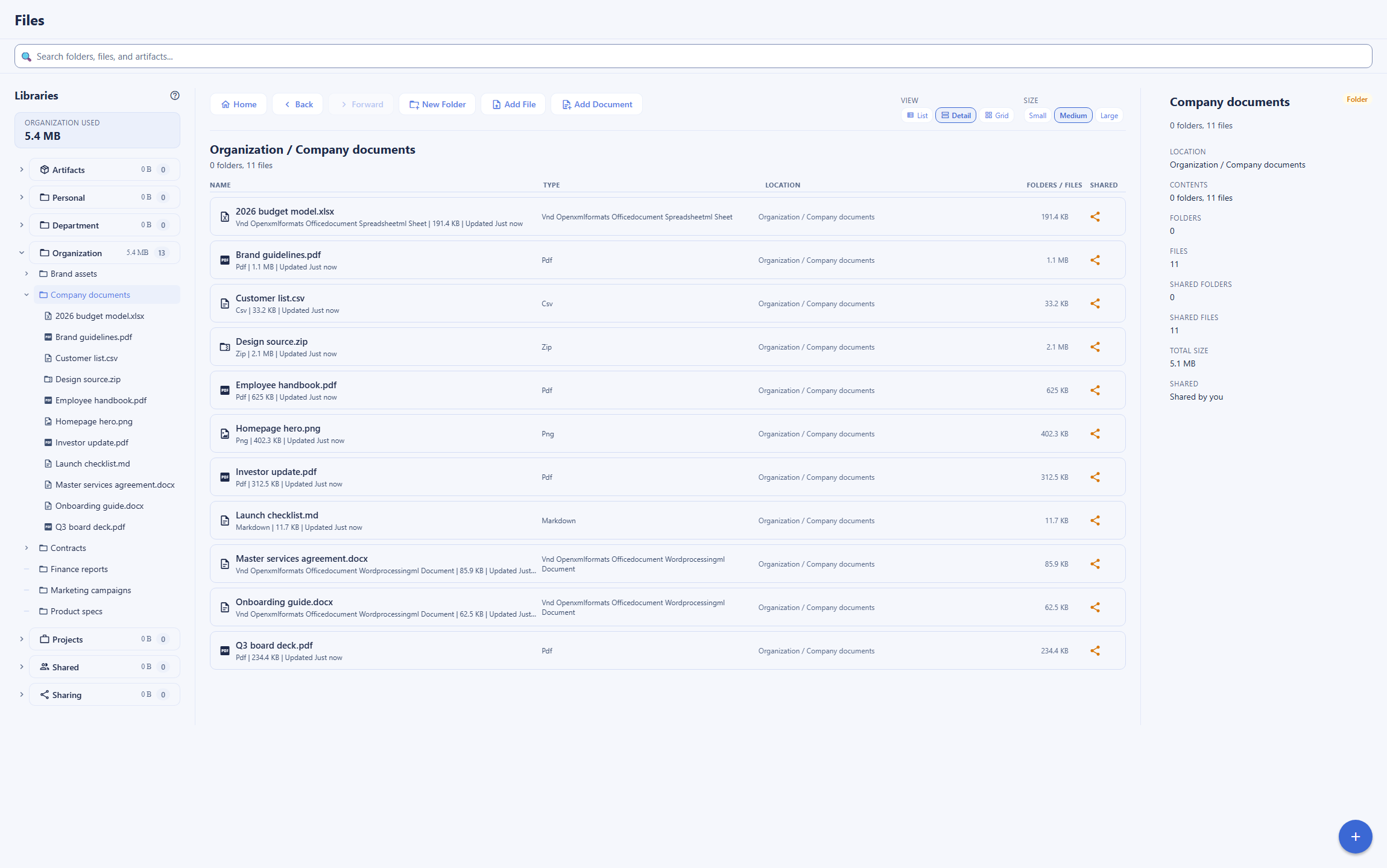Expand the Contracts folder
The image size is (1387, 868).
(27, 548)
